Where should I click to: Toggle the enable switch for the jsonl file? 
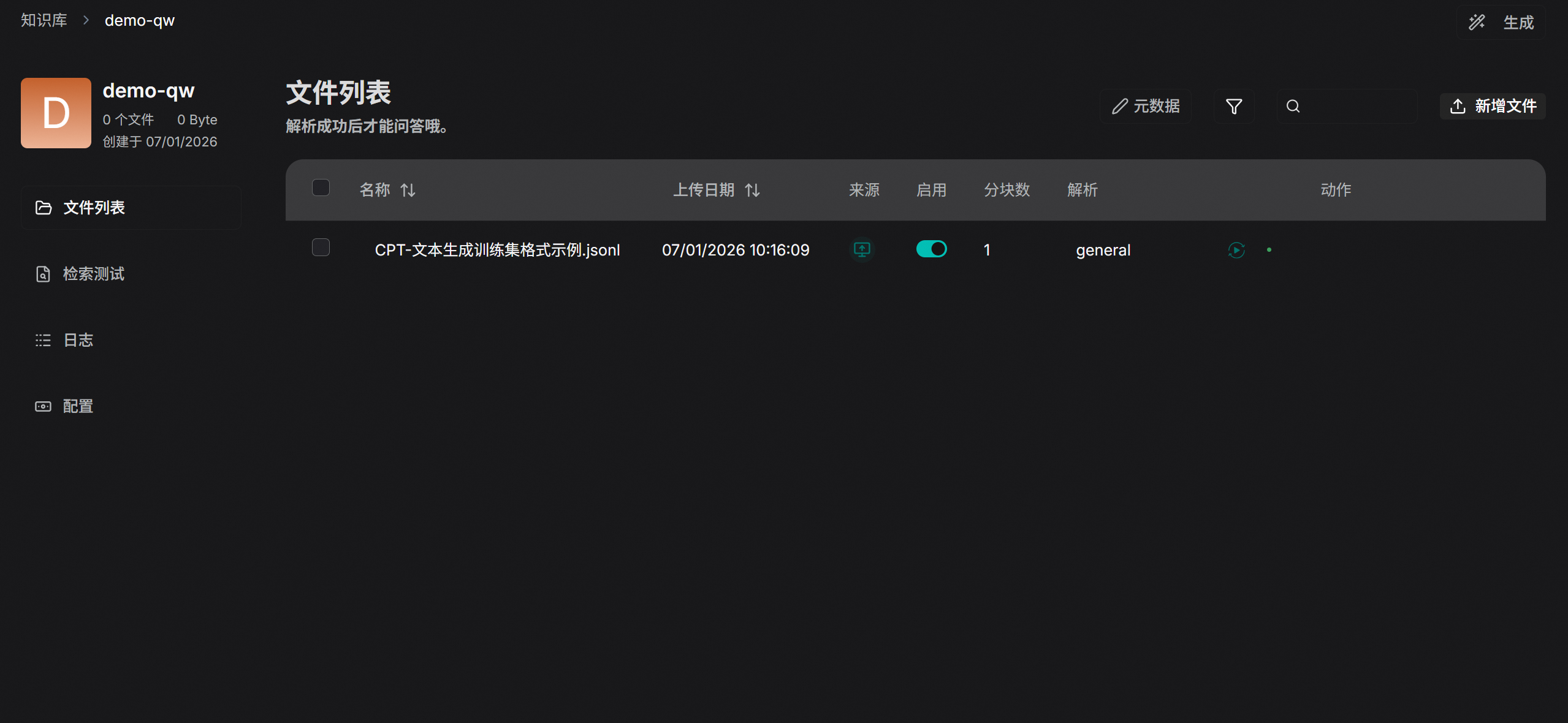pos(931,249)
